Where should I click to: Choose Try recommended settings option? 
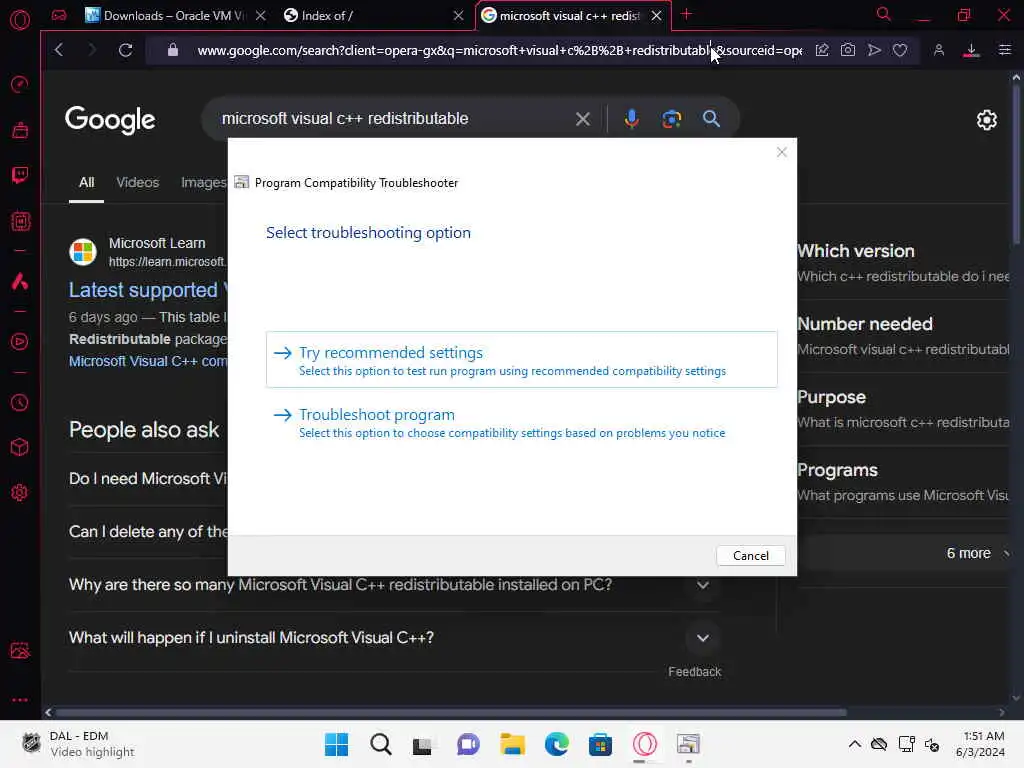(x=522, y=360)
